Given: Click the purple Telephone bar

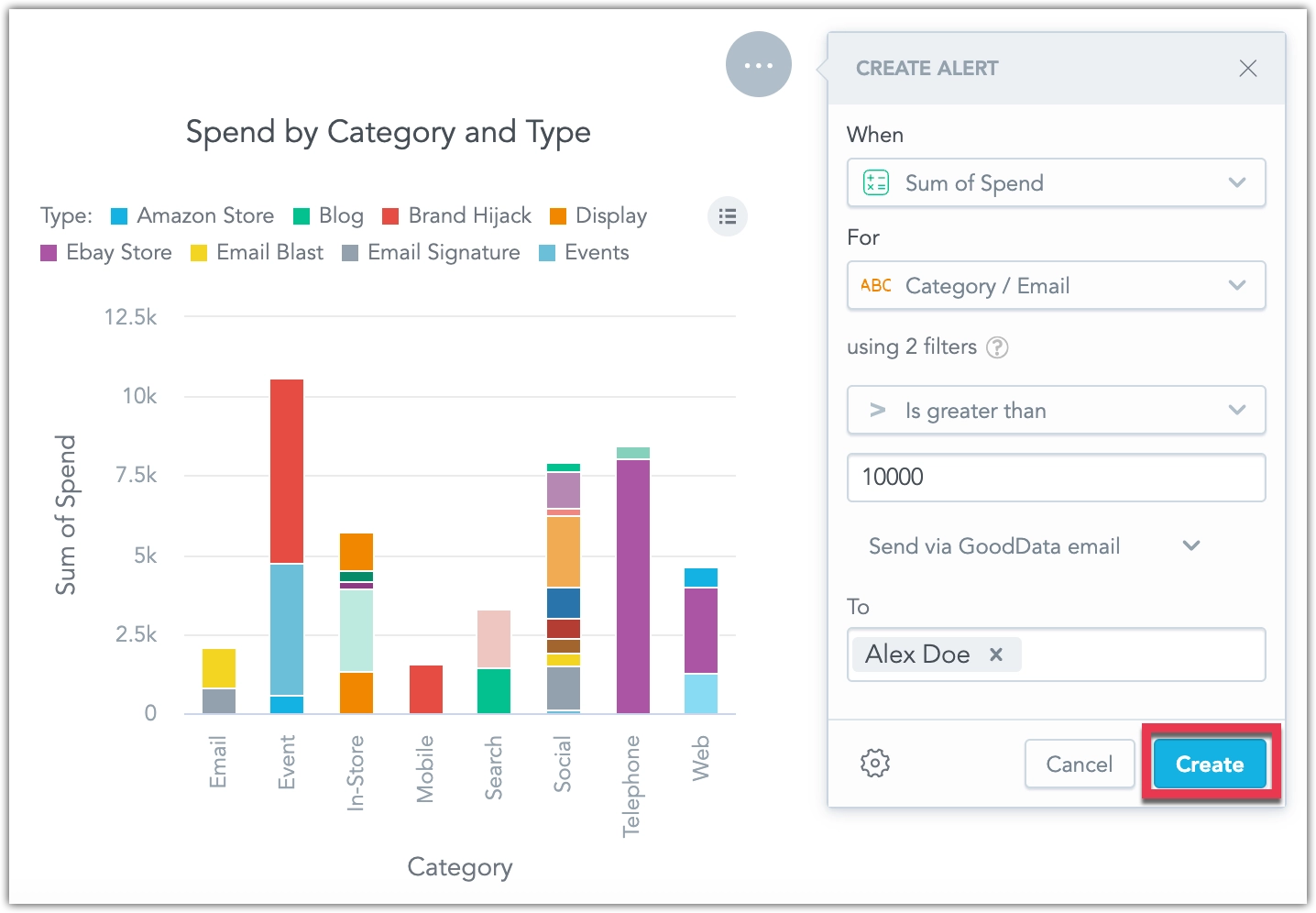Looking at the screenshot, I should [x=633, y=587].
